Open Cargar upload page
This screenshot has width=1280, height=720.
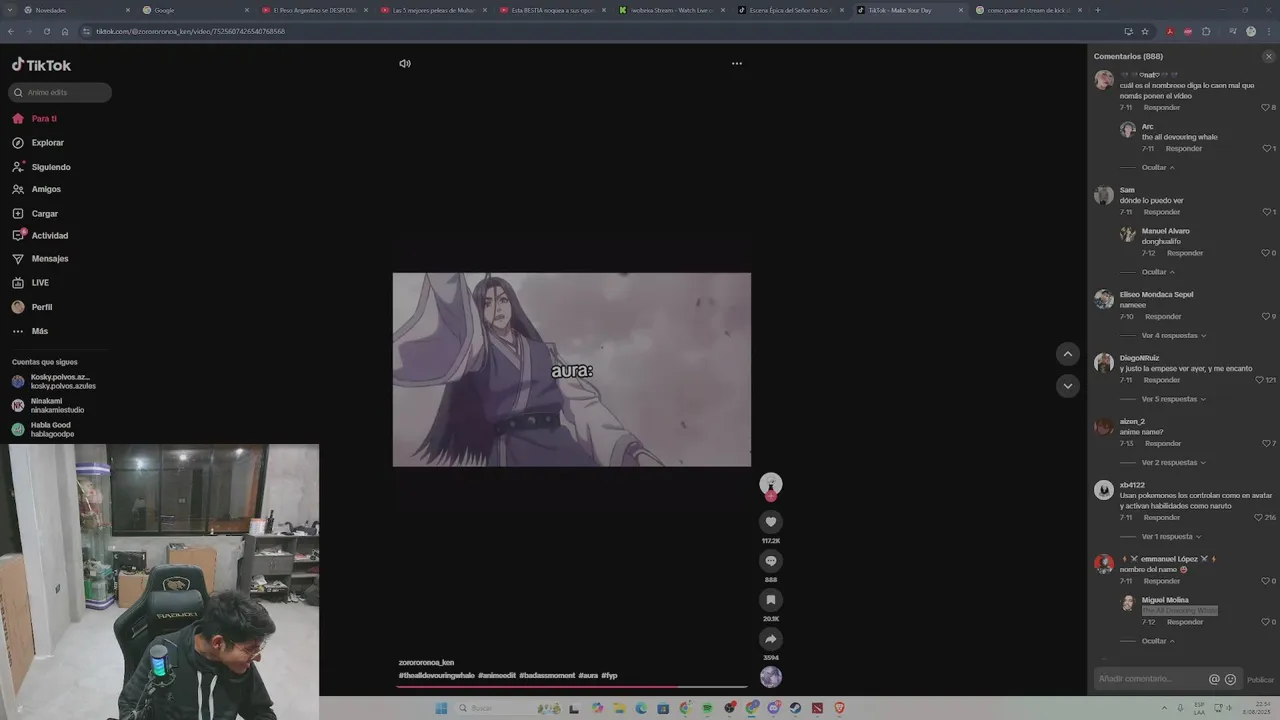pyautogui.click(x=44, y=213)
